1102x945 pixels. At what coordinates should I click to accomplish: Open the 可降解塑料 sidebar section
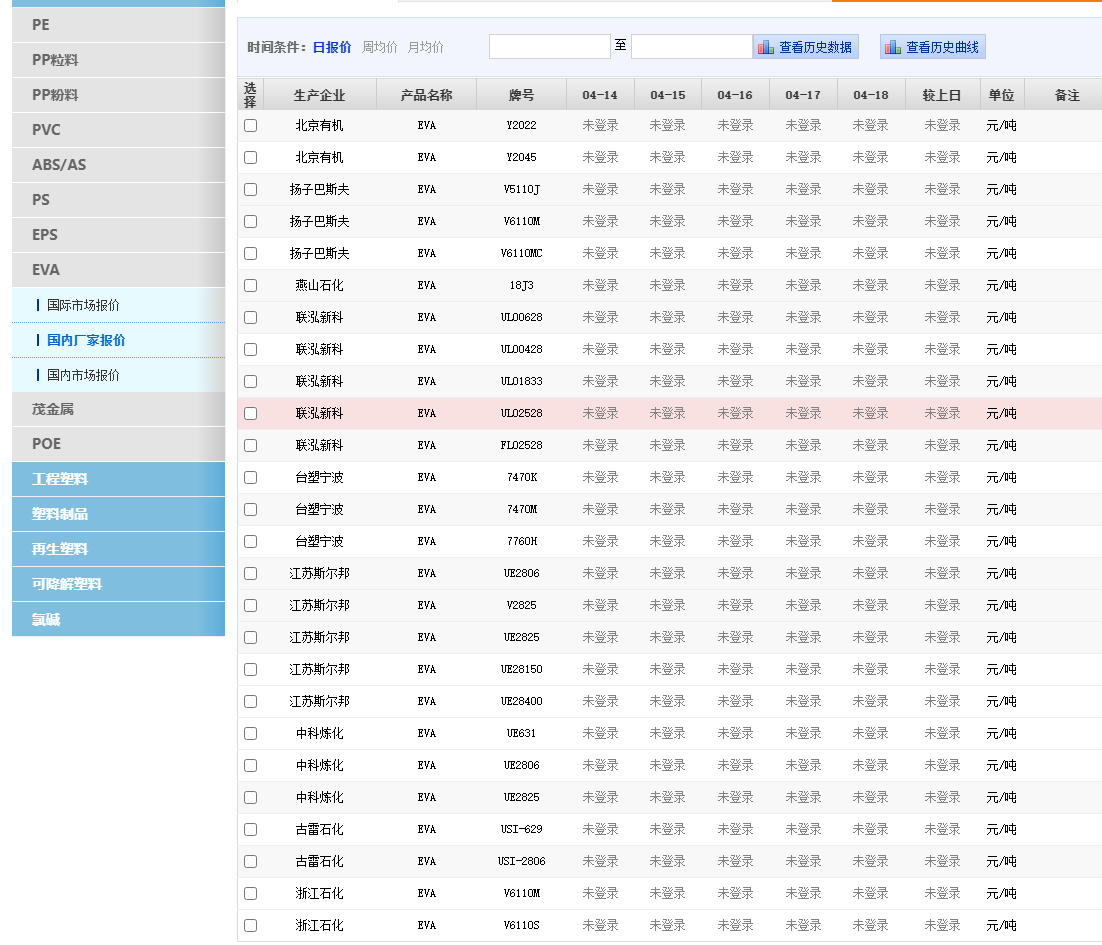click(x=118, y=584)
